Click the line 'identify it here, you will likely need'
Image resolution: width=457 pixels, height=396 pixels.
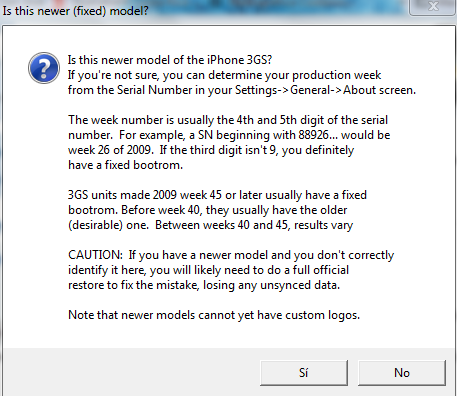pyautogui.click(x=208, y=270)
